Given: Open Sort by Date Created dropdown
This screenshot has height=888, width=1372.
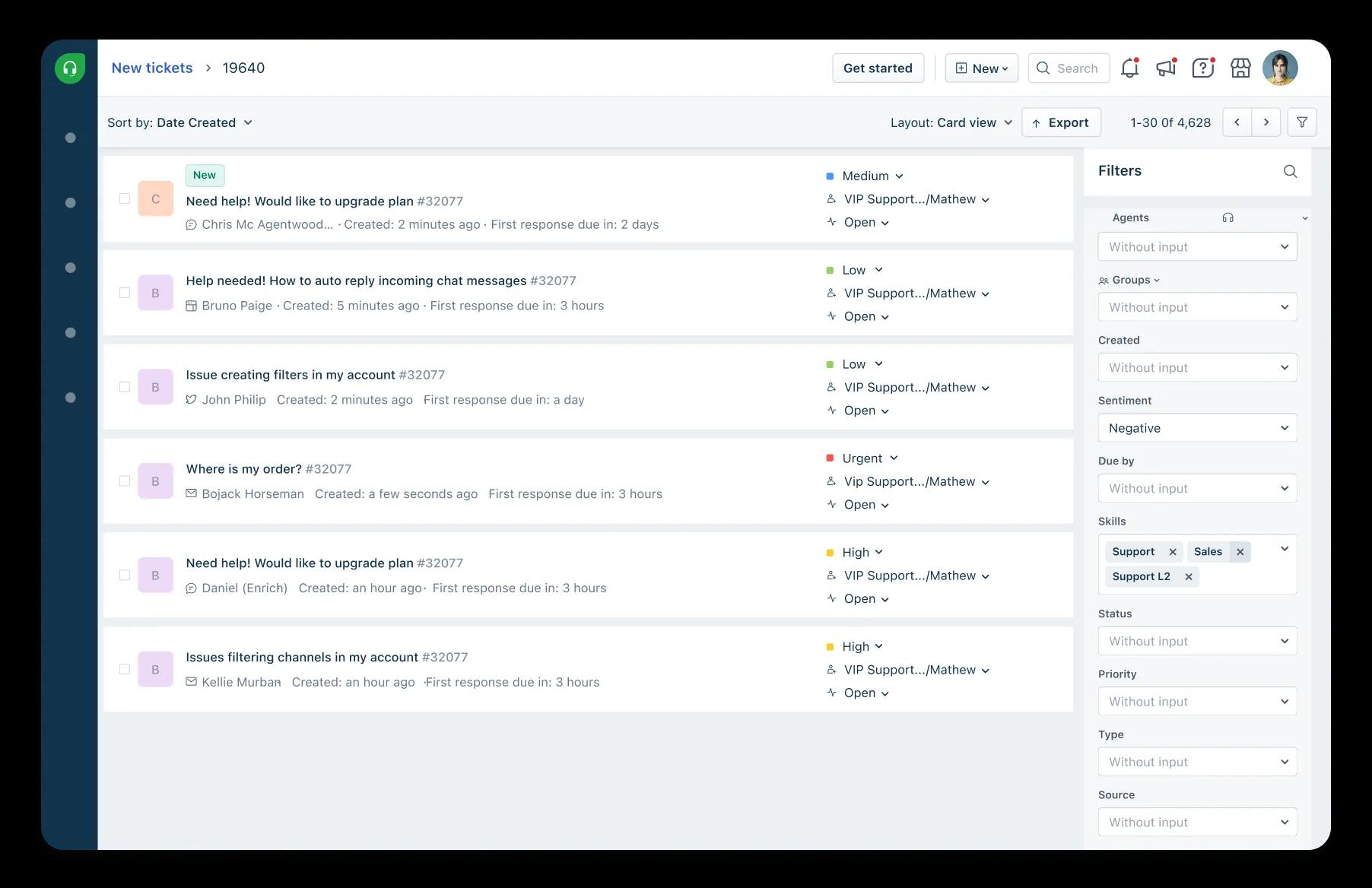Looking at the screenshot, I should (x=180, y=123).
